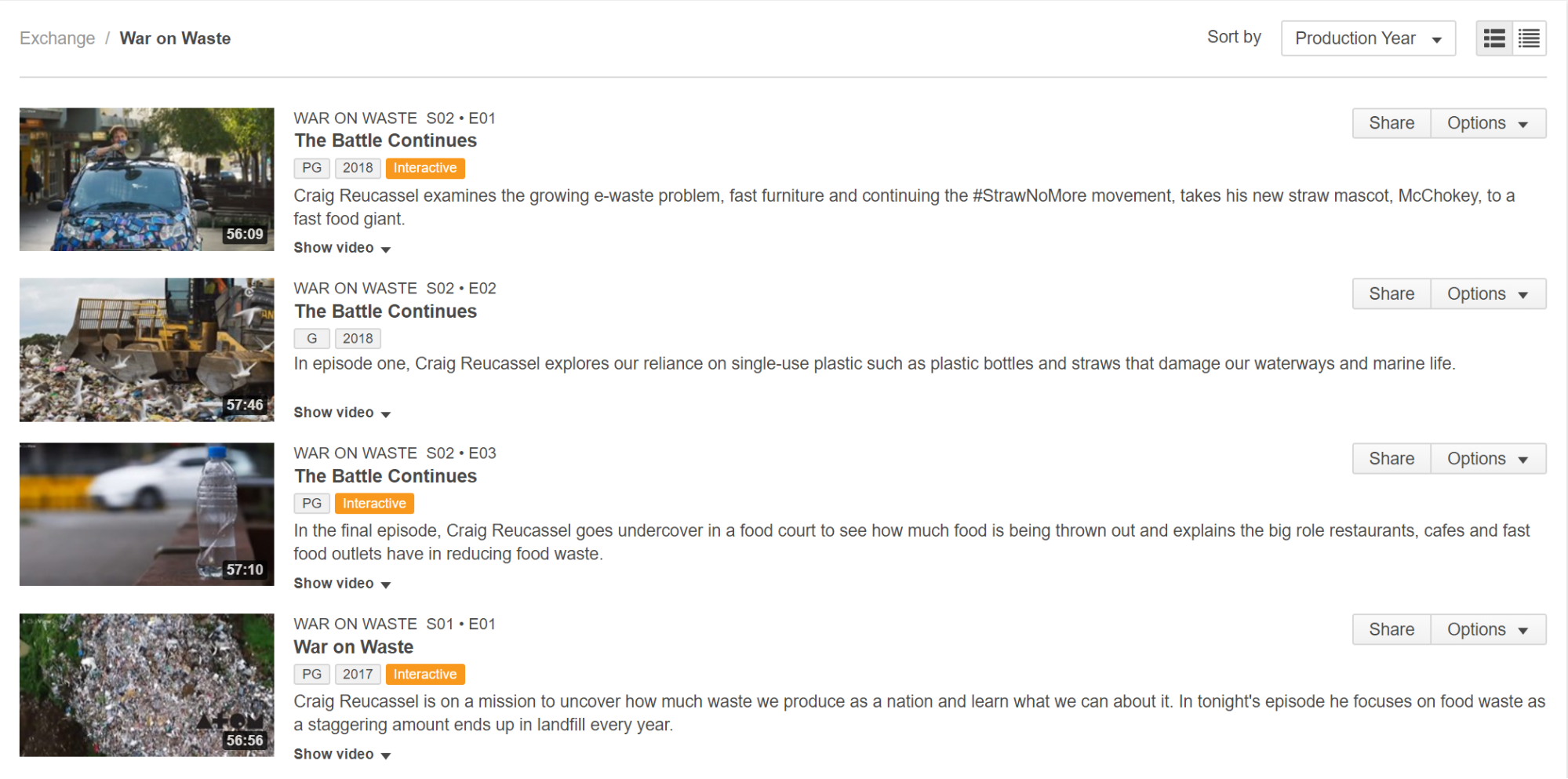Open Options menu for S01 E01
Screen dimensions: 1568x779
click(1488, 630)
